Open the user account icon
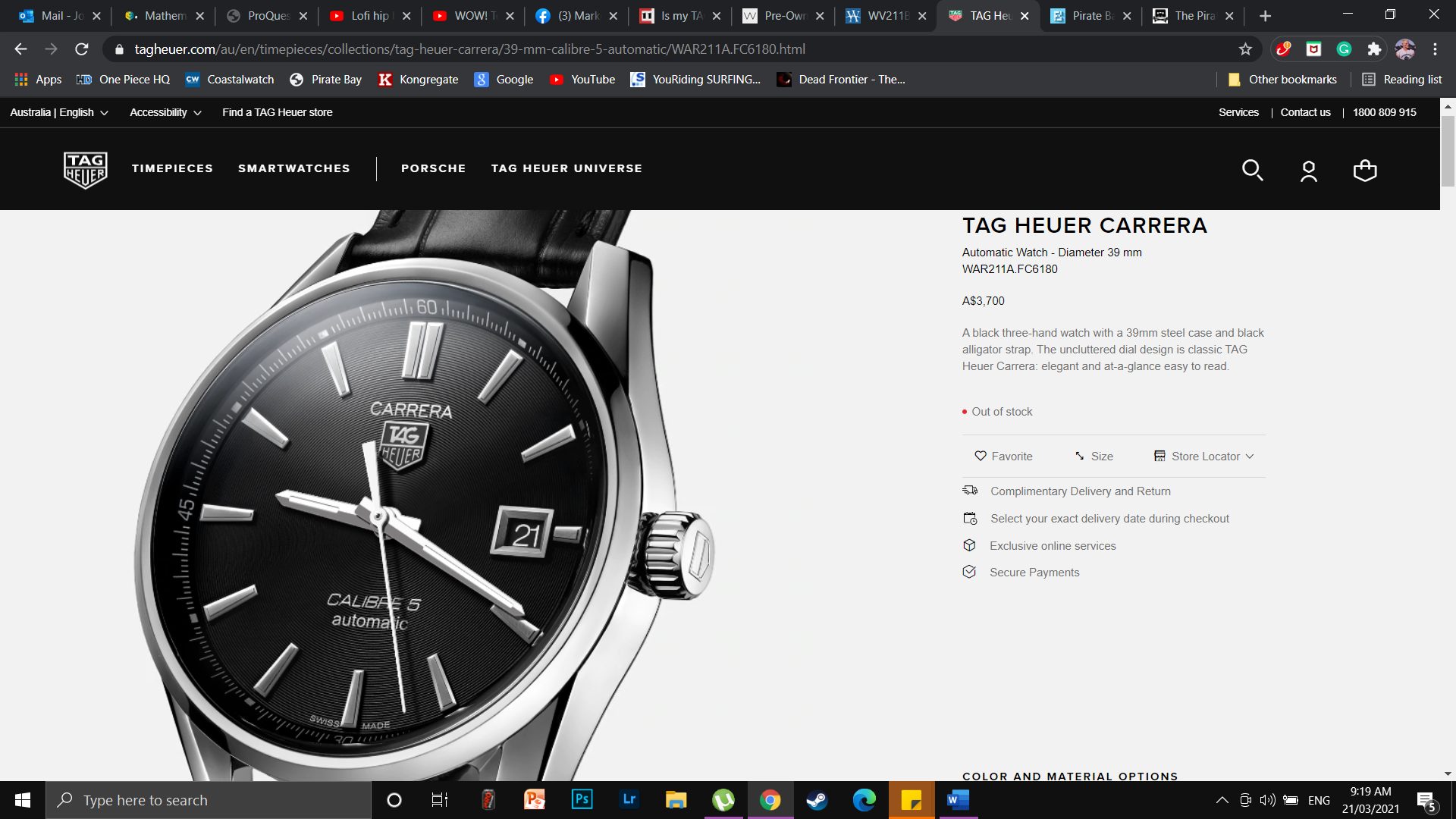This screenshot has height=819, width=1456. pyautogui.click(x=1308, y=171)
